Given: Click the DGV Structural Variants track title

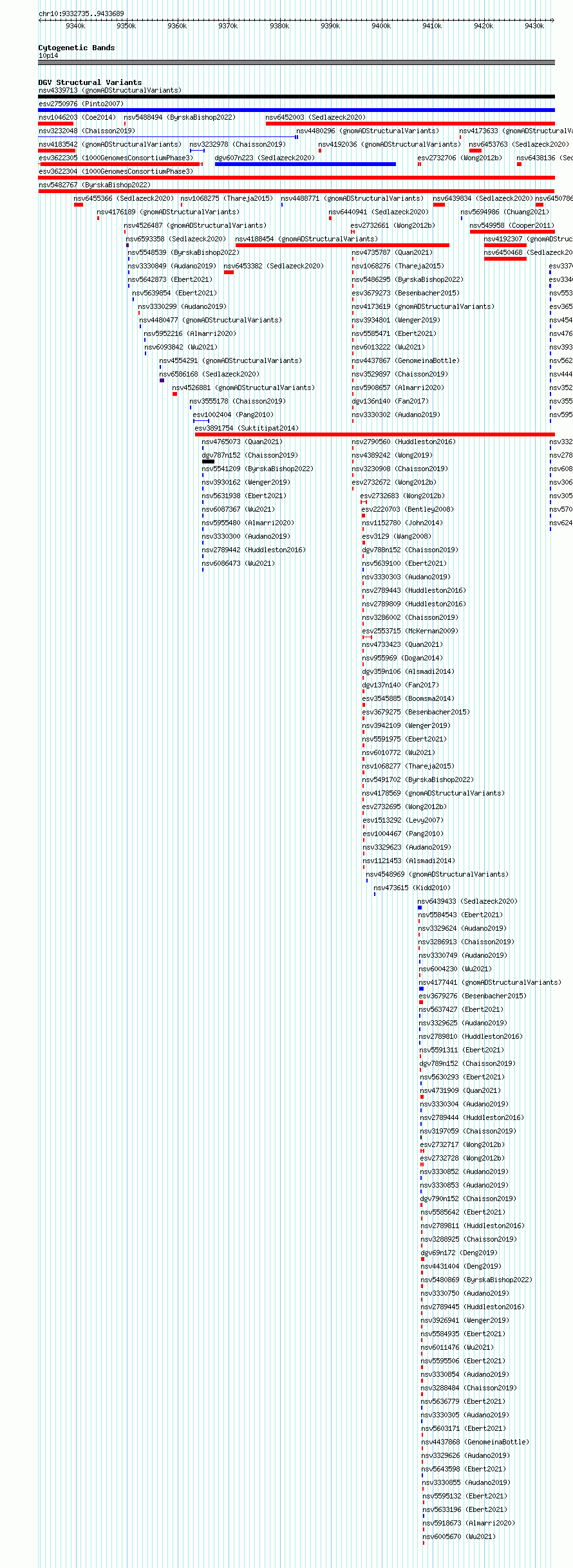Looking at the screenshot, I should tap(90, 82).
